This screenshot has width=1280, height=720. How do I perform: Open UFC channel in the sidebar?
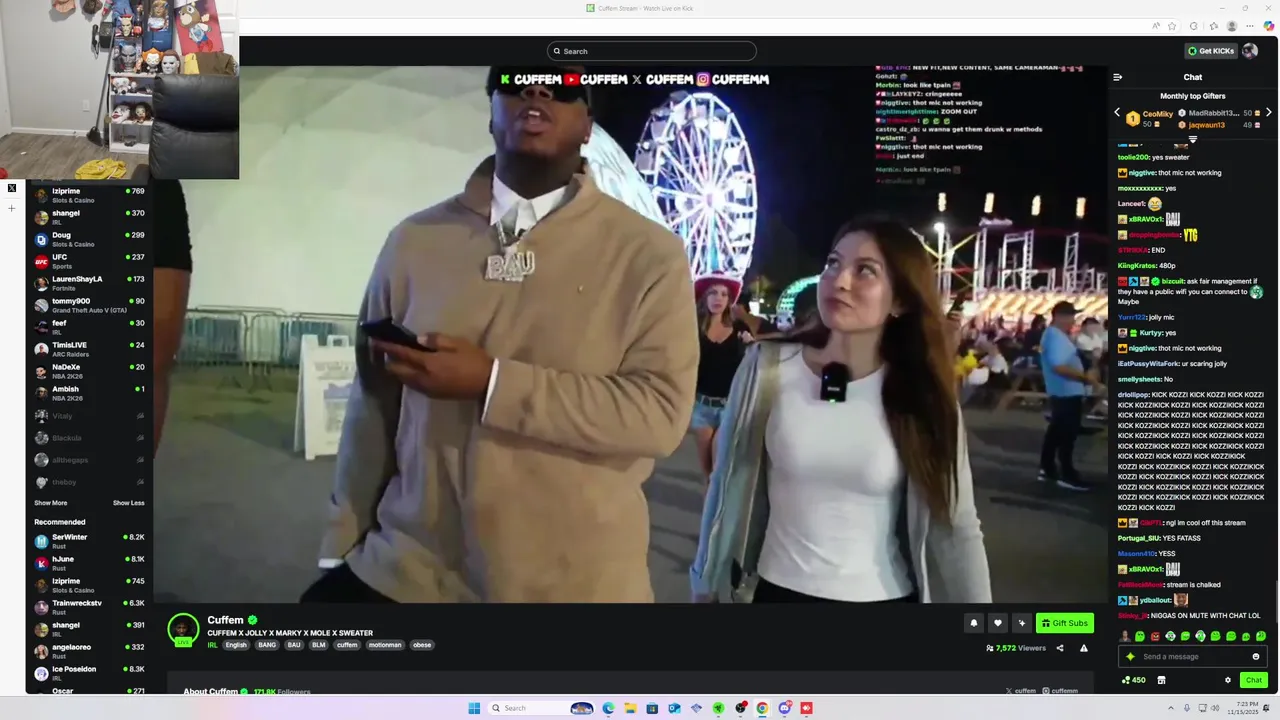click(x=90, y=260)
